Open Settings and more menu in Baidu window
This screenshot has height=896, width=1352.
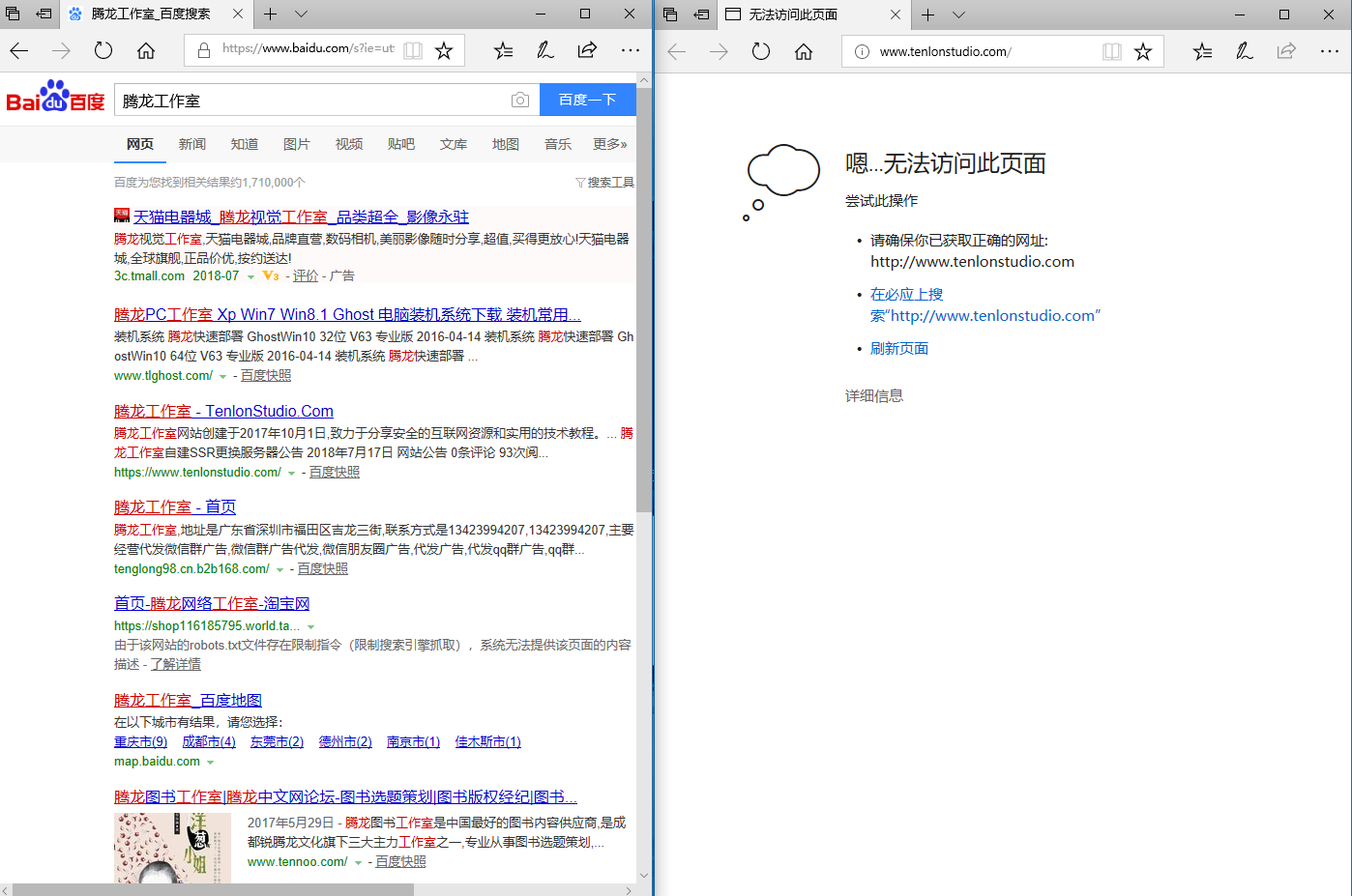pos(631,51)
